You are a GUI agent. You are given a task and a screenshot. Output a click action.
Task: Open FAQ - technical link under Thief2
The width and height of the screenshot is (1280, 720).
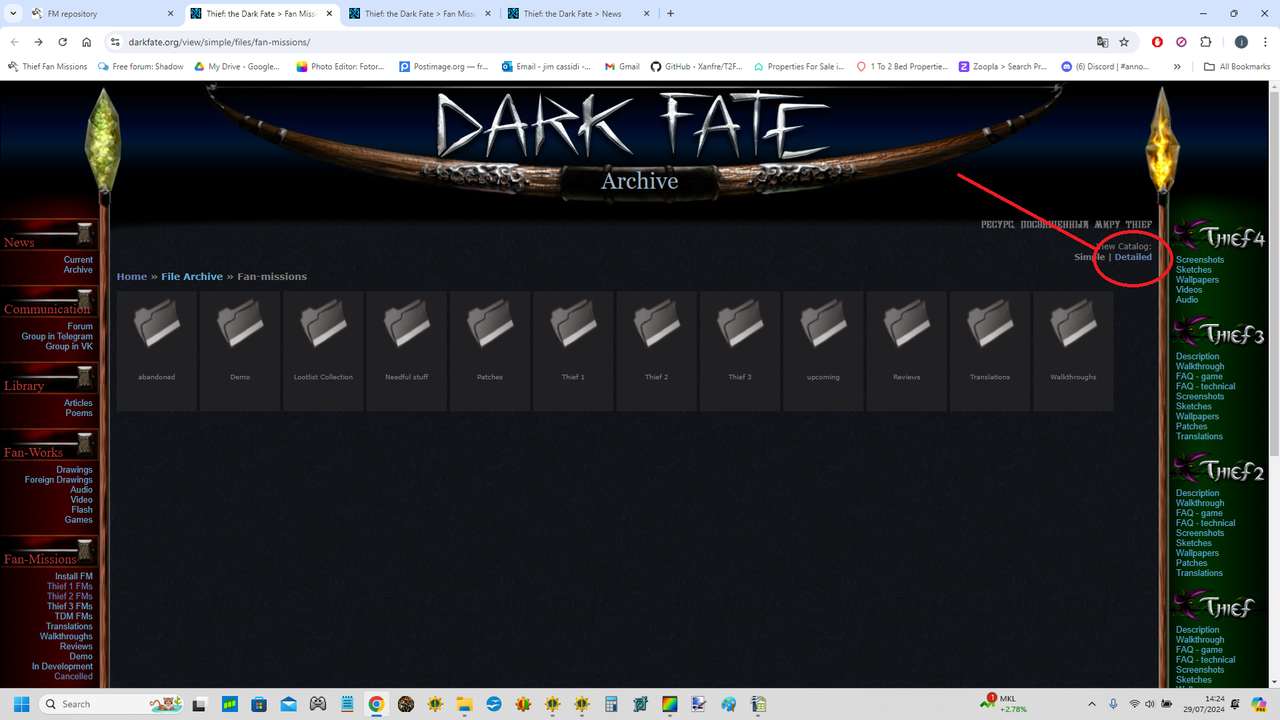1205,523
